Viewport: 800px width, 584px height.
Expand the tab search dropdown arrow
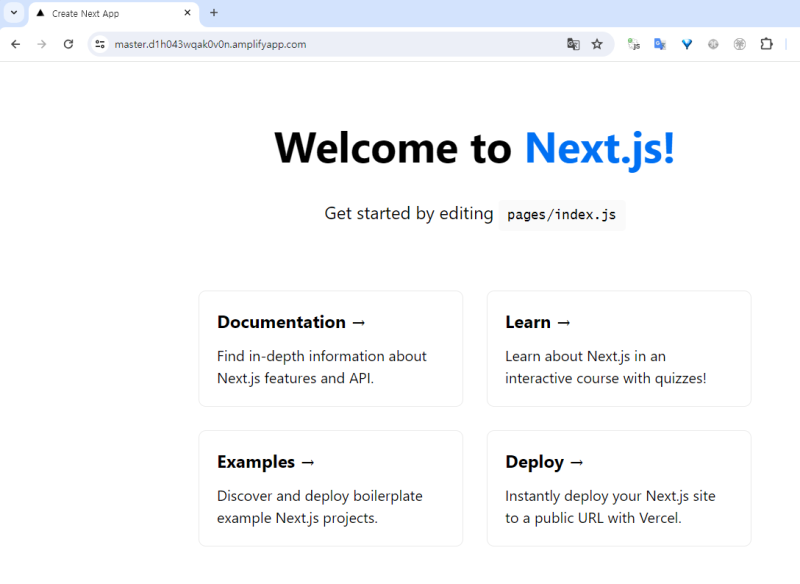(x=14, y=13)
